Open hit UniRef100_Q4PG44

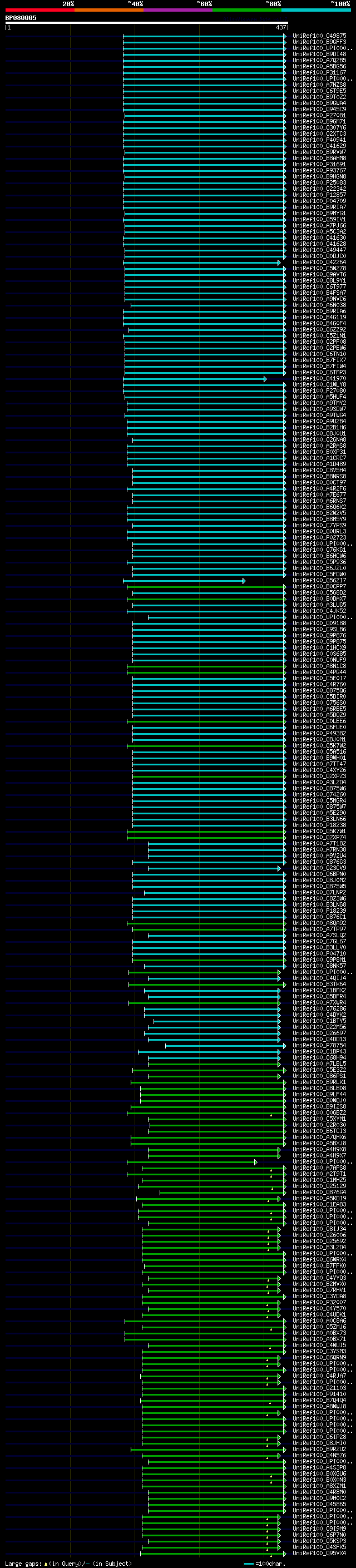[319, 672]
